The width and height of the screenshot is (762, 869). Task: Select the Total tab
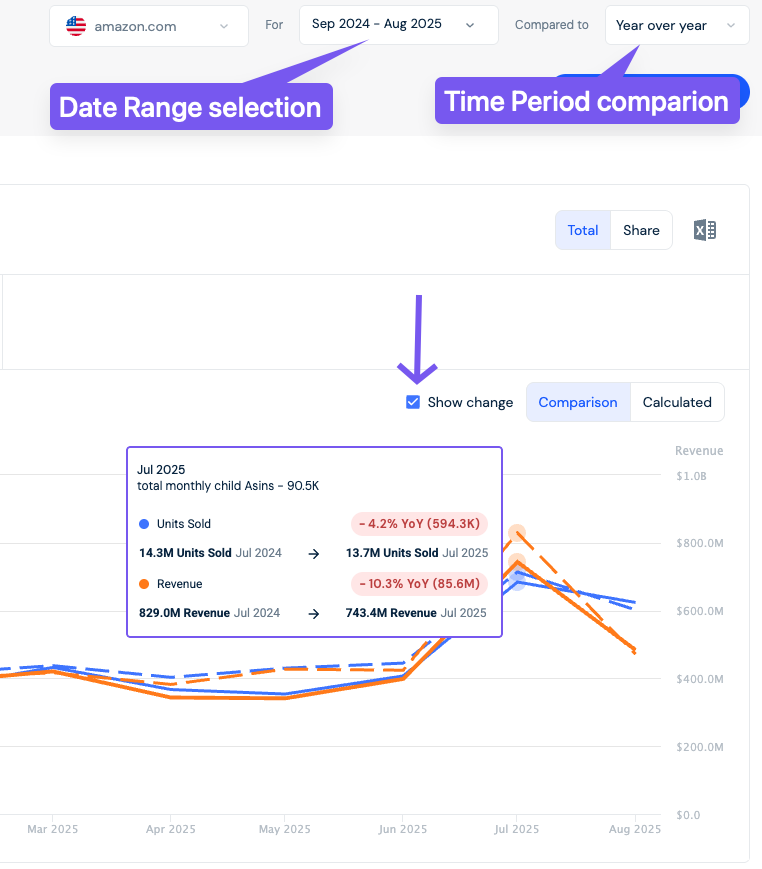pyautogui.click(x=583, y=230)
